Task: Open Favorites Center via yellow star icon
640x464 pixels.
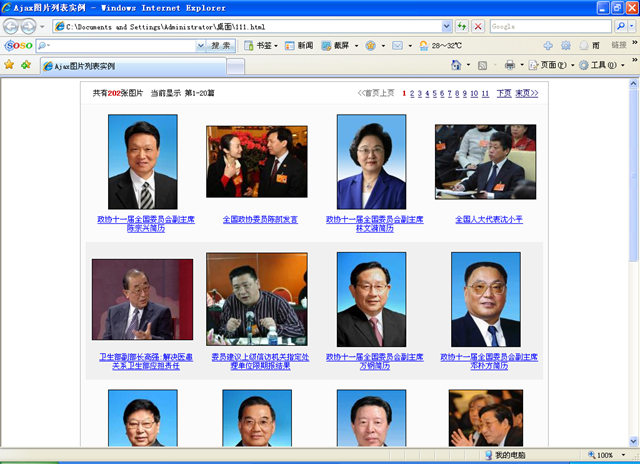Action: point(9,64)
